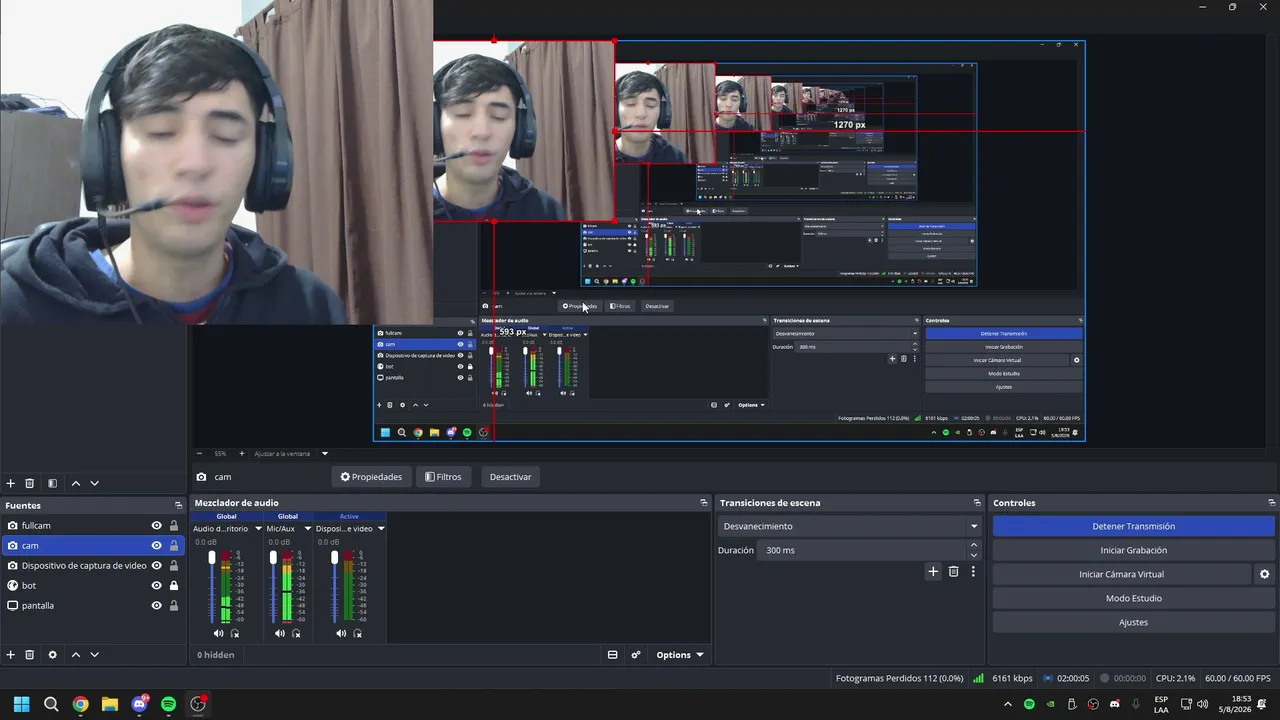Open Google Chrome from the taskbar
Viewport: 1280px width, 720px height.
[80, 704]
